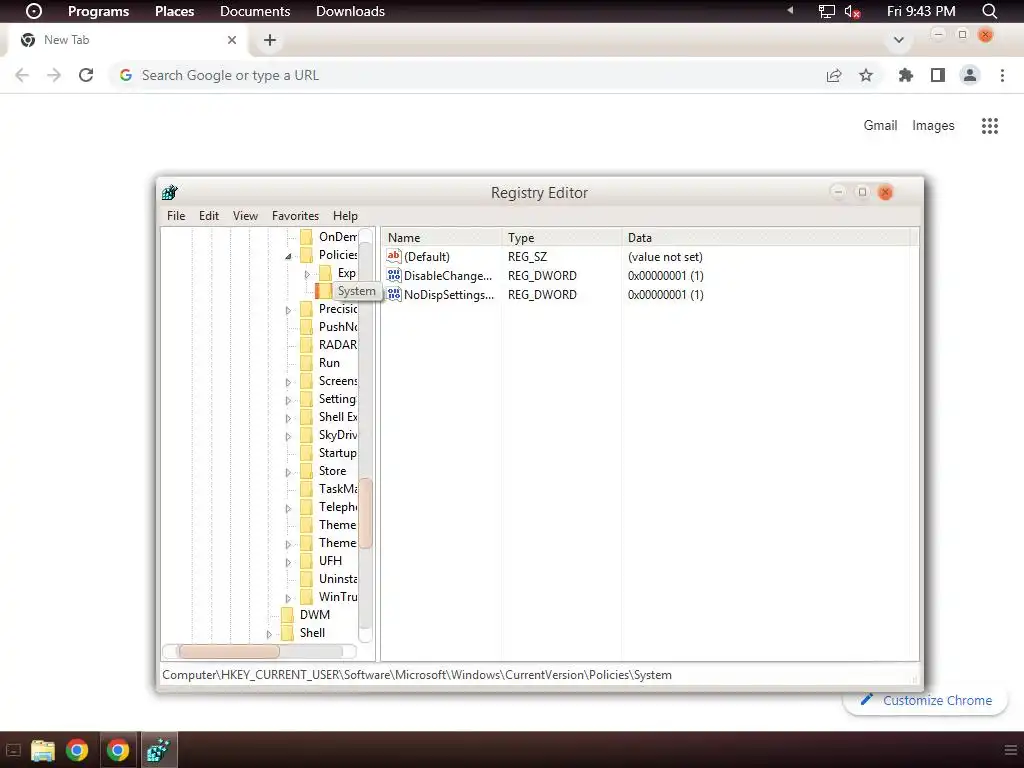The width and height of the screenshot is (1024, 768).
Task: Click the clock showing Fri 9:43 PM
Action: click(921, 11)
